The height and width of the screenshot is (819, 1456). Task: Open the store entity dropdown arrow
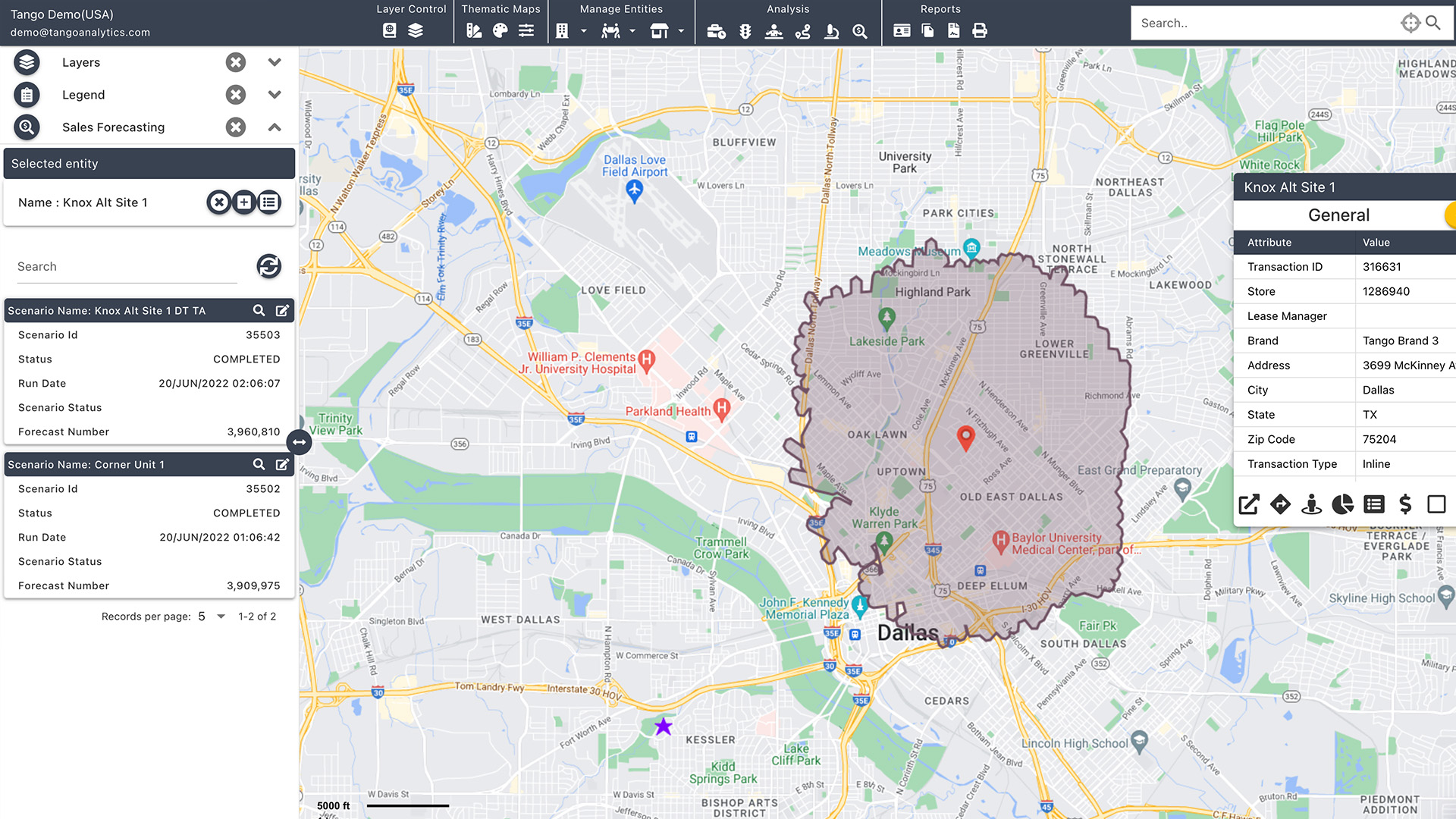tap(681, 30)
